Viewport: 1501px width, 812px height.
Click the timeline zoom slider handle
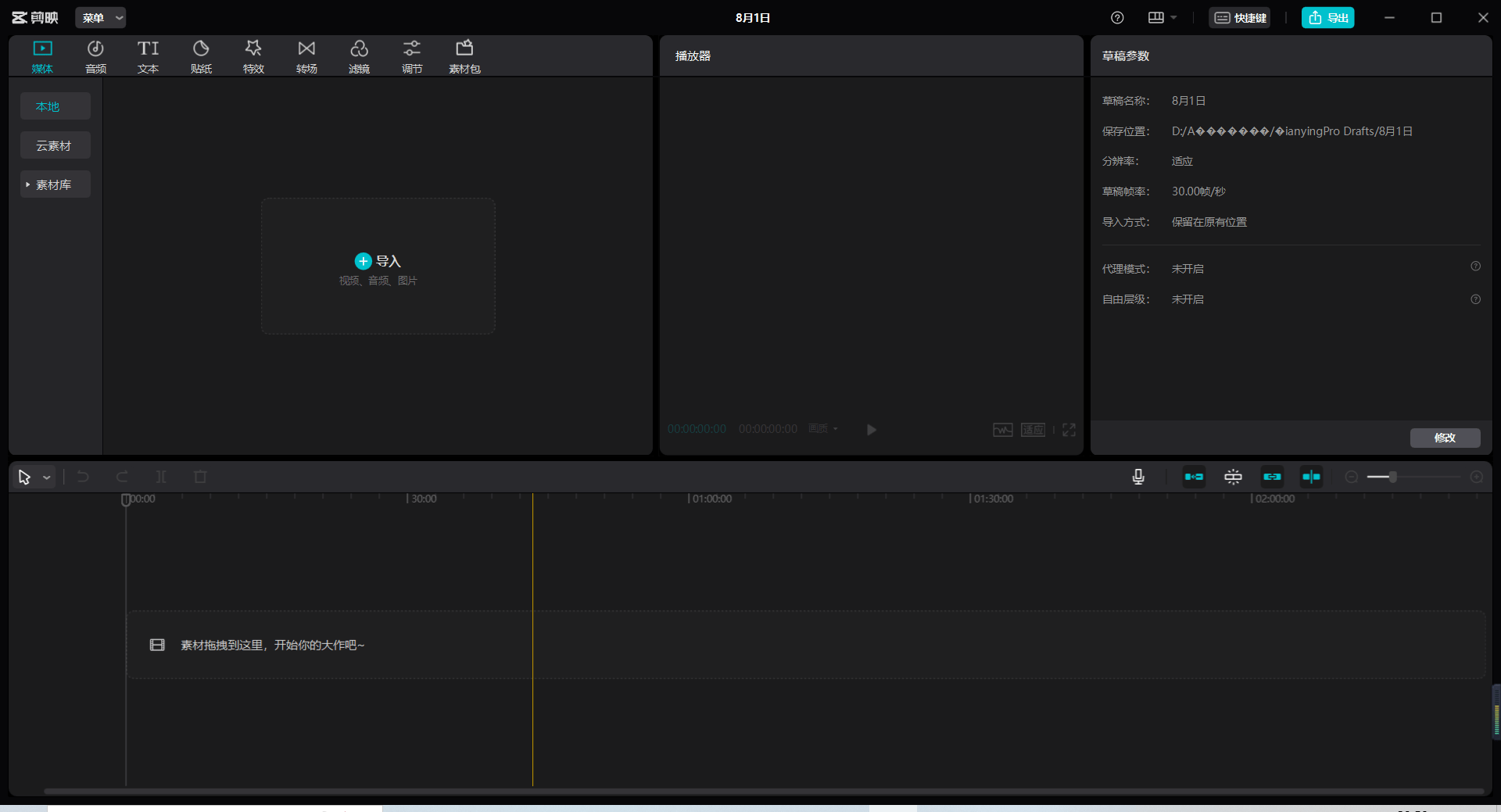[x=1392, y=477]
